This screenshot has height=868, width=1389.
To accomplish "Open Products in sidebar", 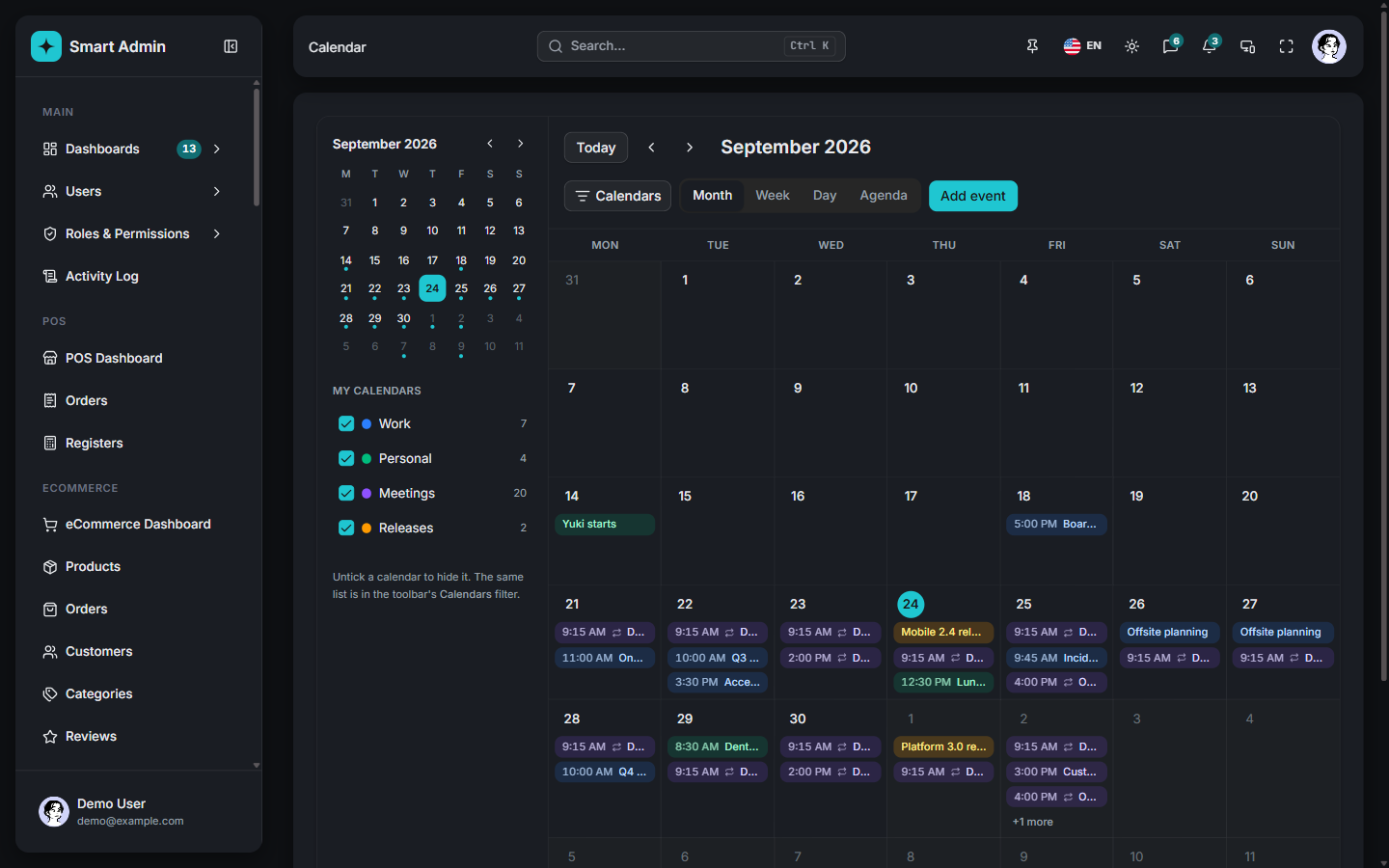I will coord(139,566).
